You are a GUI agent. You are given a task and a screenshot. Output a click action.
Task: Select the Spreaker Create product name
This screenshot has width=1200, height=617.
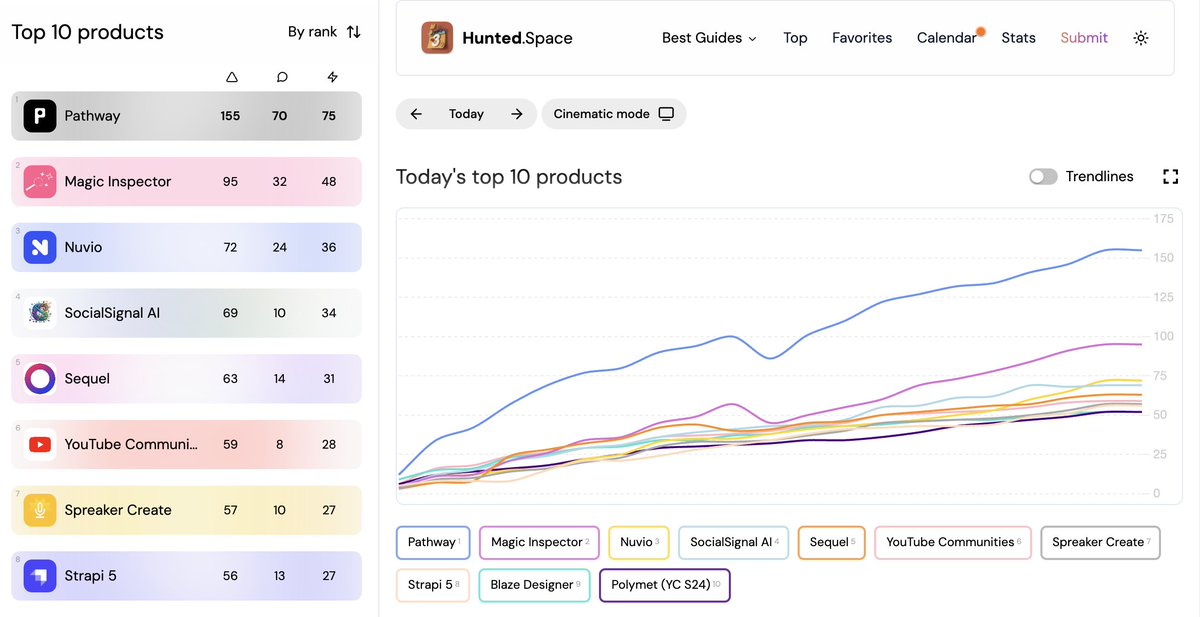point(118,510)
